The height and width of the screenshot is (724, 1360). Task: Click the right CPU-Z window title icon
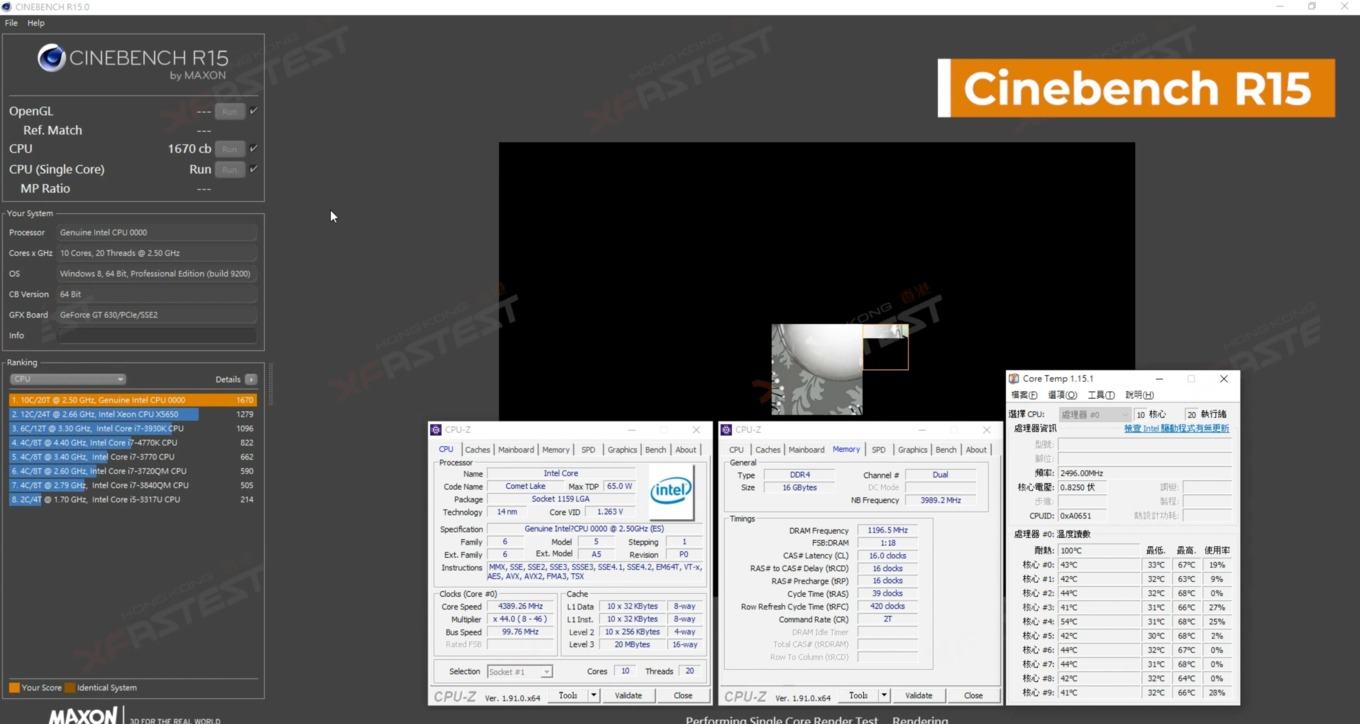tap(727, 430)
